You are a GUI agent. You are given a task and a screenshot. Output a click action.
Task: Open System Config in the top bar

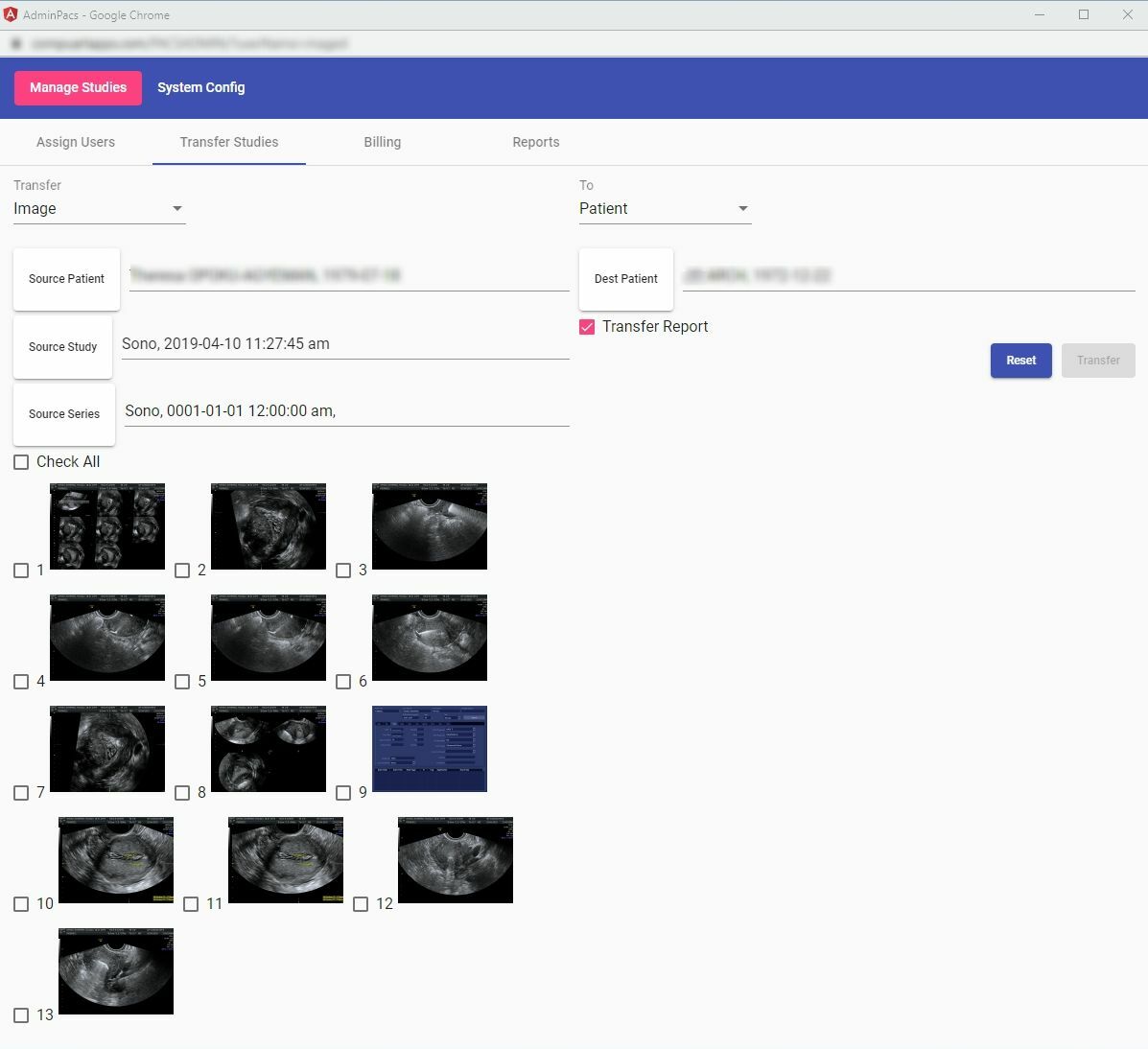[200, 88]
